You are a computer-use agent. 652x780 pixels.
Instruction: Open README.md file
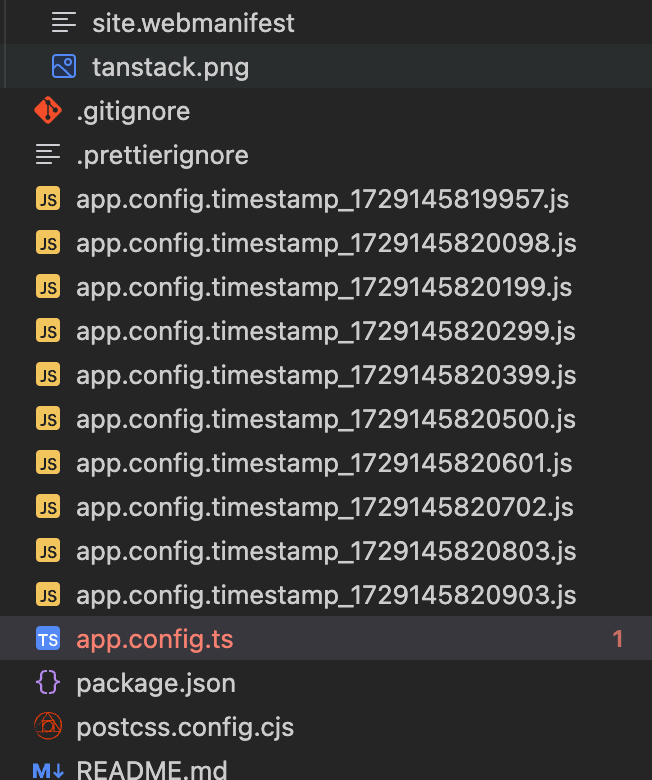152,771
